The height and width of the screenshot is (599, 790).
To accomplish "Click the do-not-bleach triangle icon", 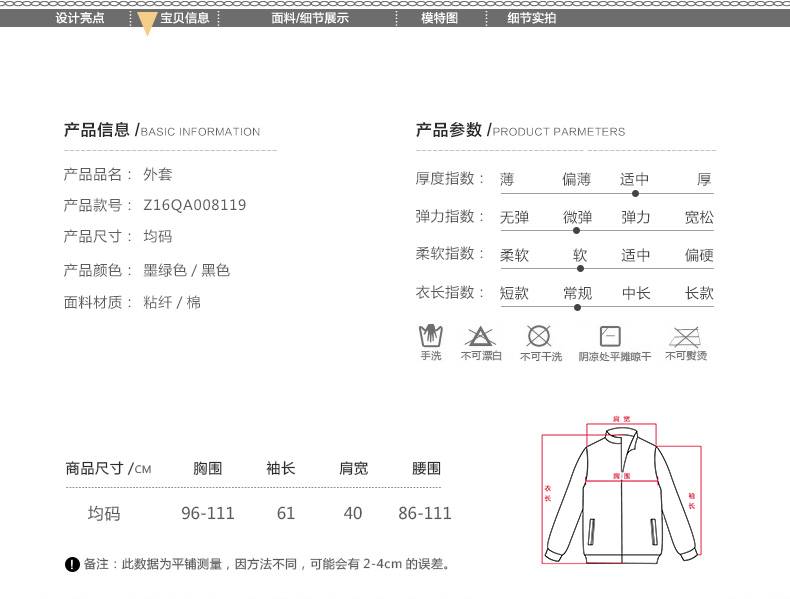I will 480,336.
